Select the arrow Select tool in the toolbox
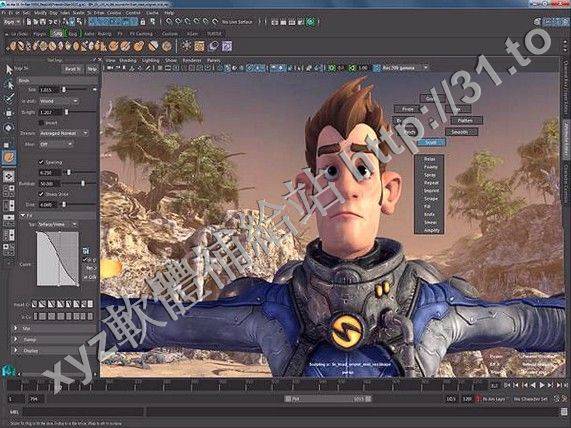This screenshot has width=571, height=428. tap(9, 69)
